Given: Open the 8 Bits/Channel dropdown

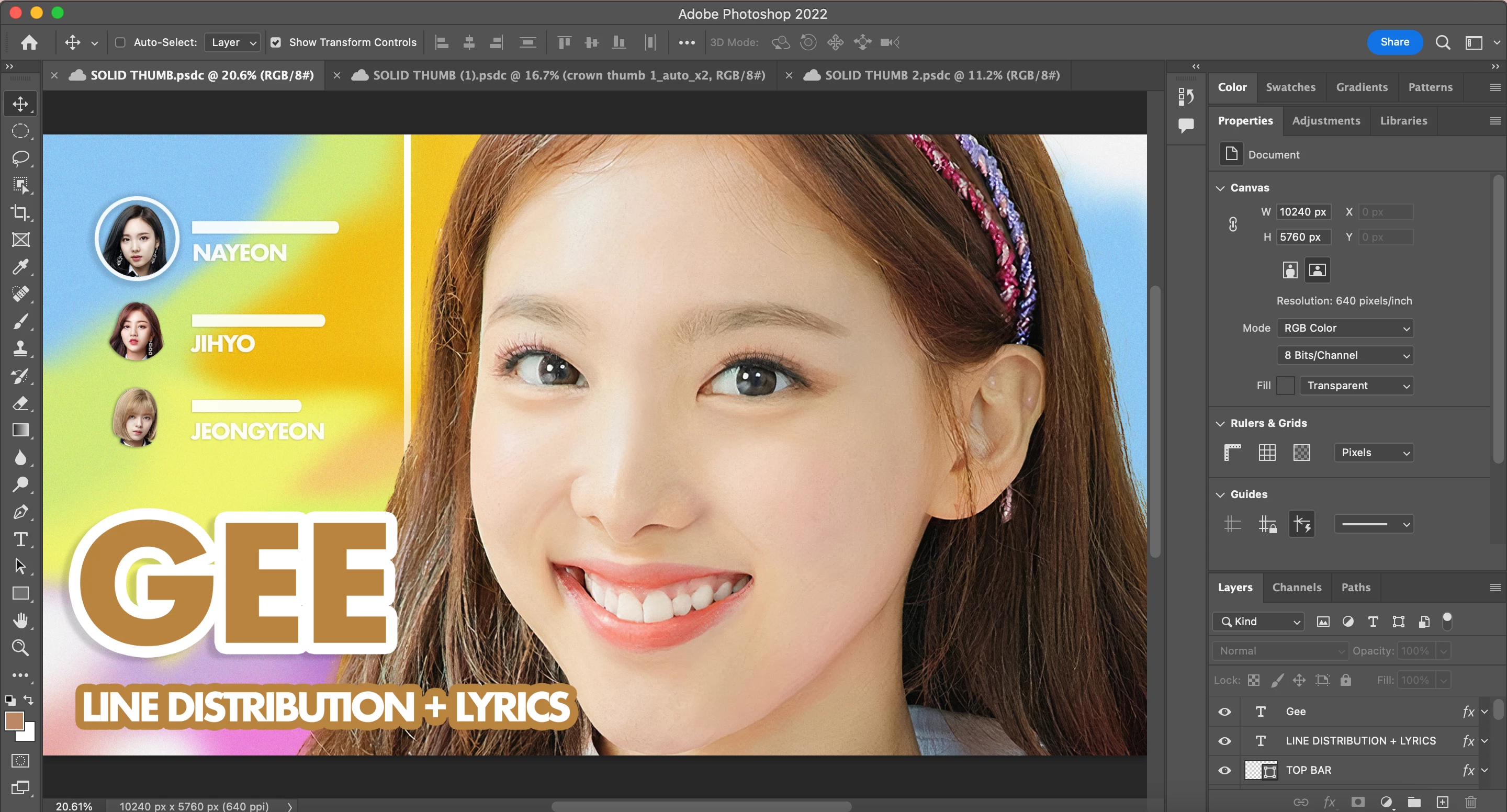Looking at the screenshot, I should click(1344, 355).
